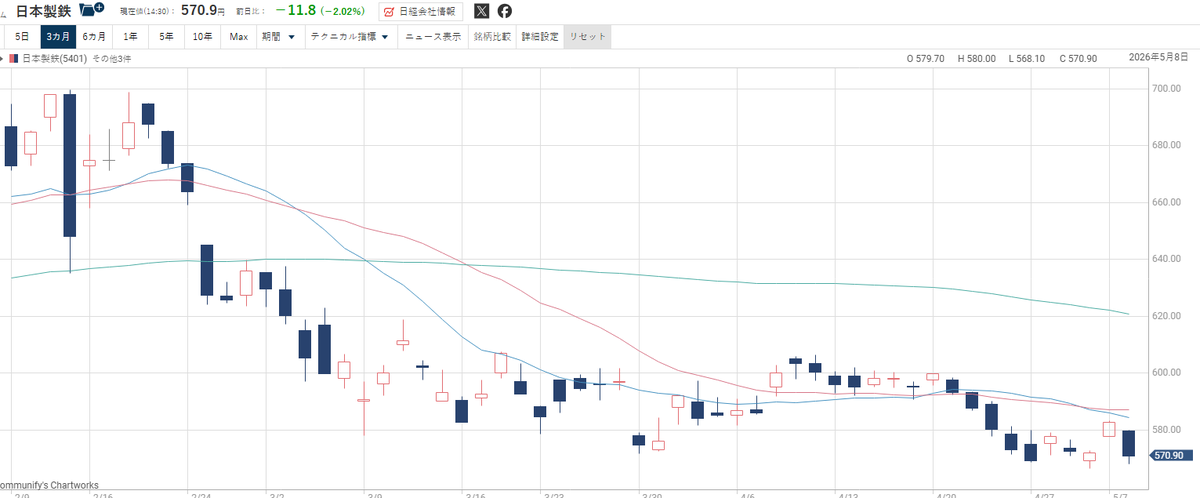Open the 日経会社情報 button
This screenshot has height=498, width=1200.
point(421,11)
